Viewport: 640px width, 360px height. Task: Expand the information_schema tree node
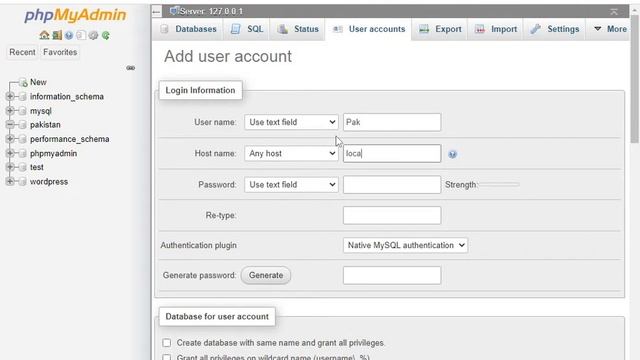10,97
